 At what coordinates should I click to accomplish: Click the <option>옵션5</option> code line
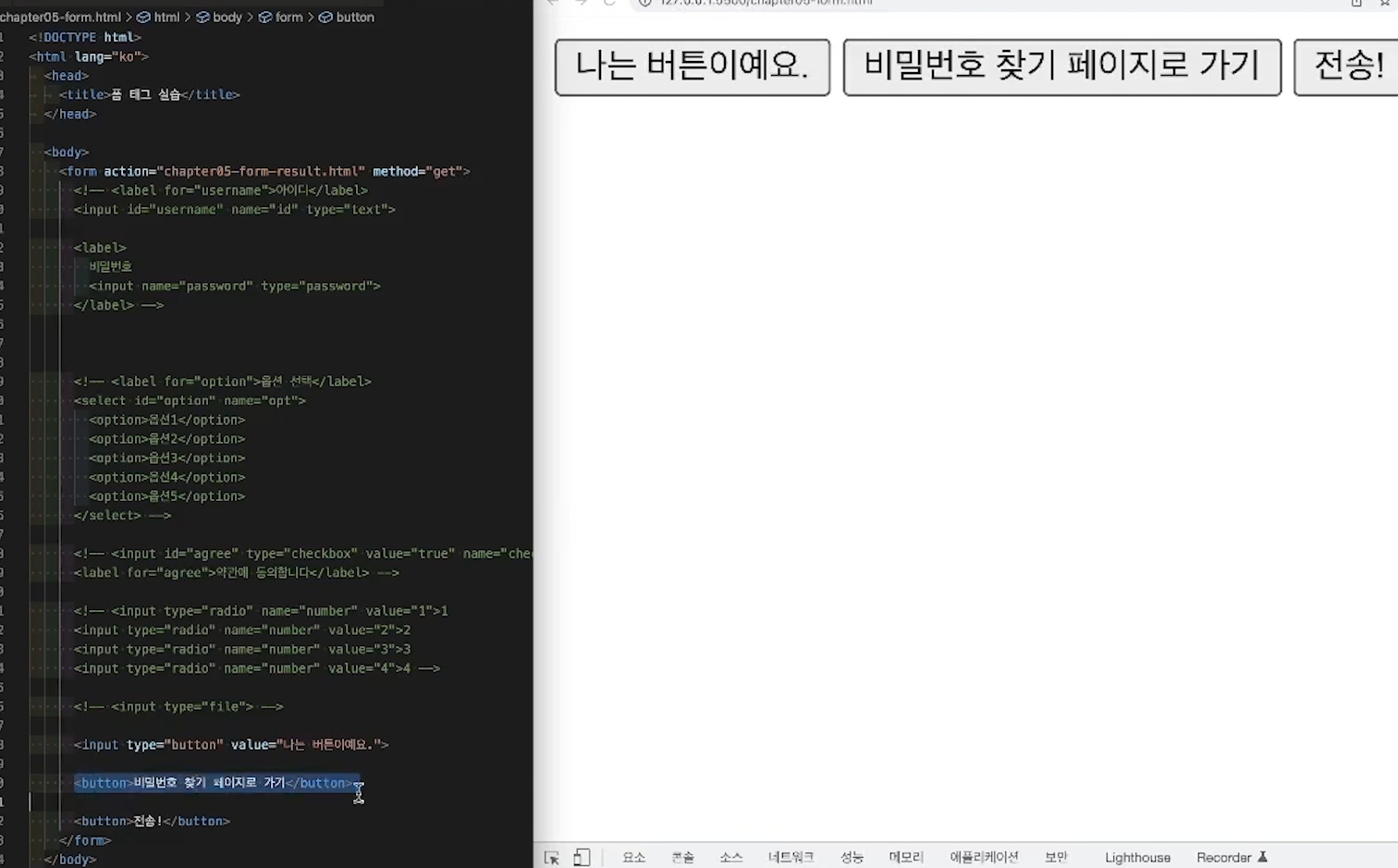tap(167, 495)
